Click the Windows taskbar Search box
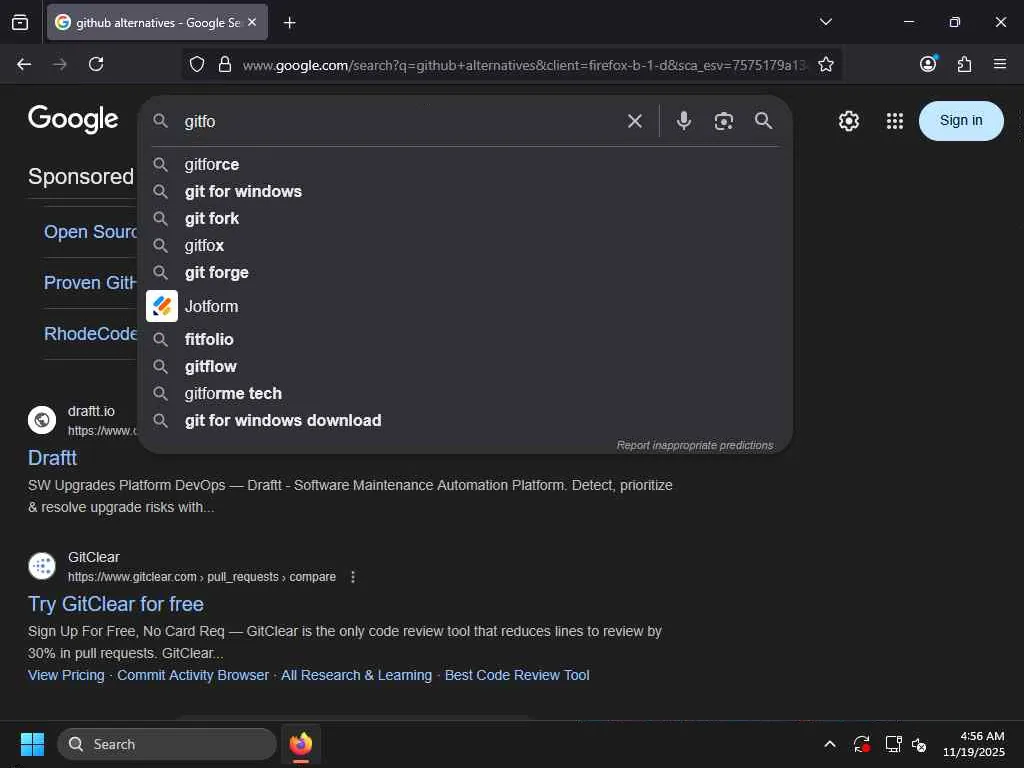Image resolution: width=1024 pixels, height=768 pixels. pos(167,744)
